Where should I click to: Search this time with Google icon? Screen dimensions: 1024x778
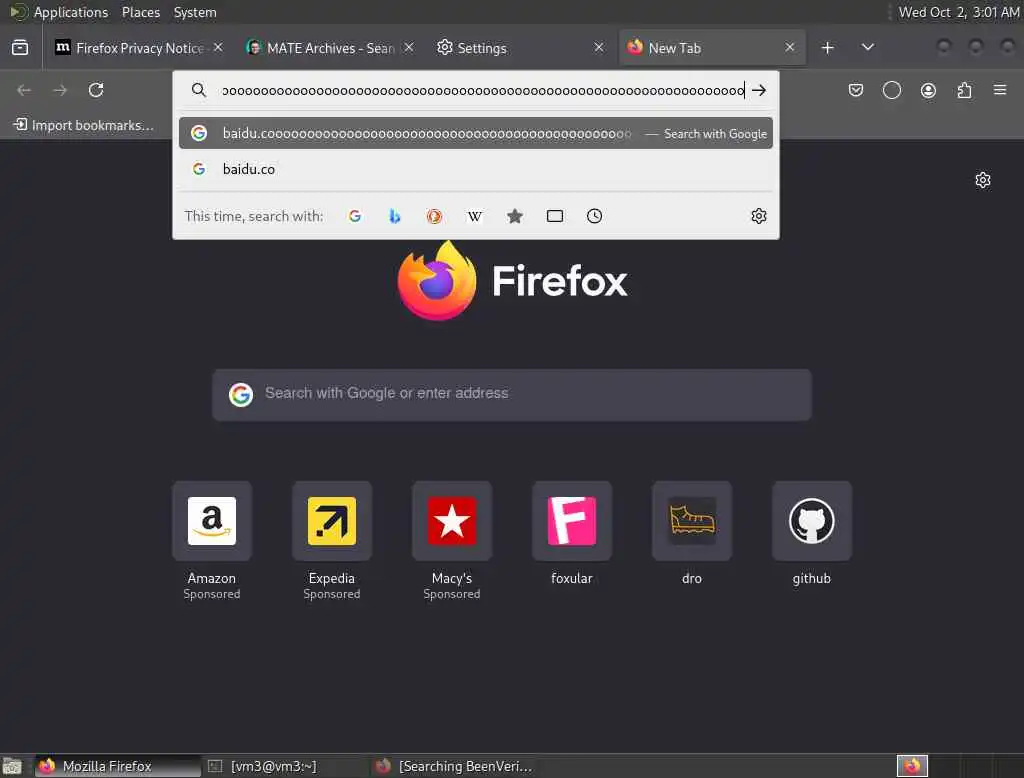(355, 216)
